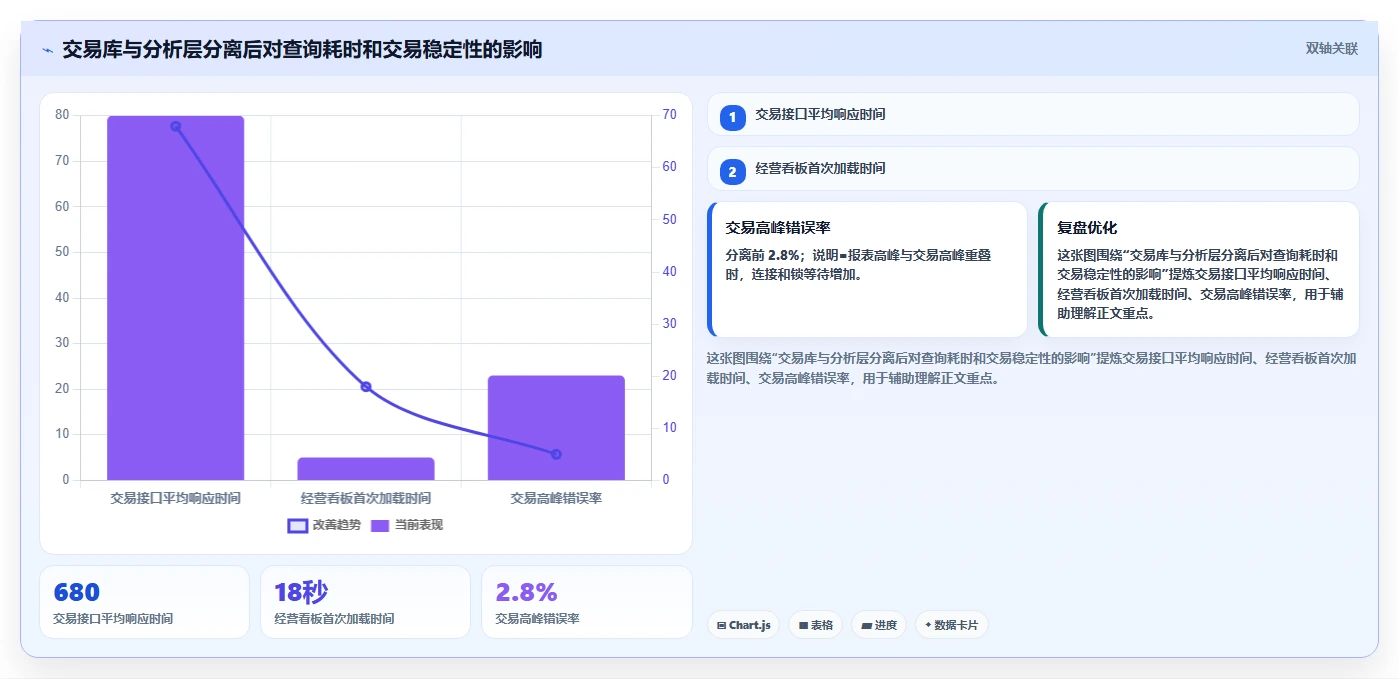The image size is (1399, 679).
Task: Click trend line point above 交易接口平均响应时间
Action: [x=175, y=126]
